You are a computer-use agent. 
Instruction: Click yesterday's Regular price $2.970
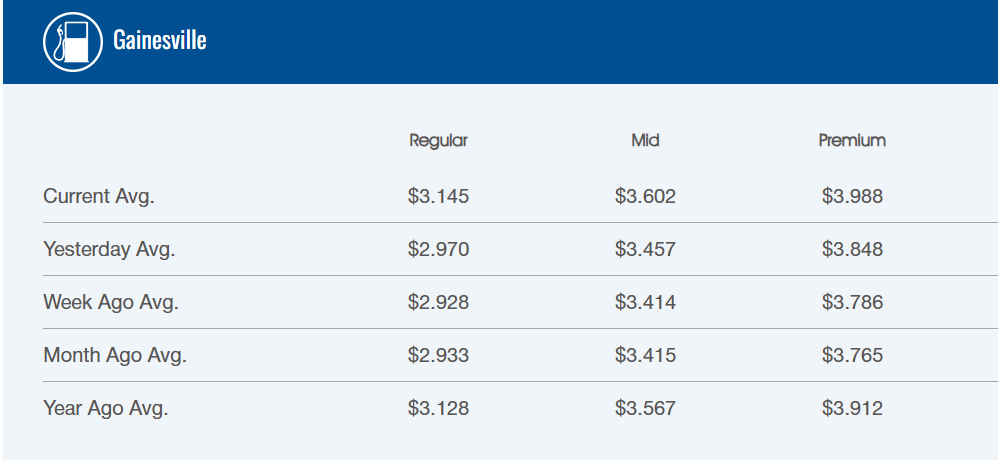438,249
